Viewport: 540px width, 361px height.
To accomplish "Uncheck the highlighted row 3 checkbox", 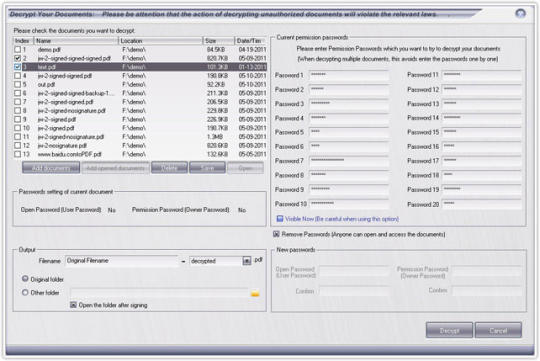I will click(x=18, y=67).
